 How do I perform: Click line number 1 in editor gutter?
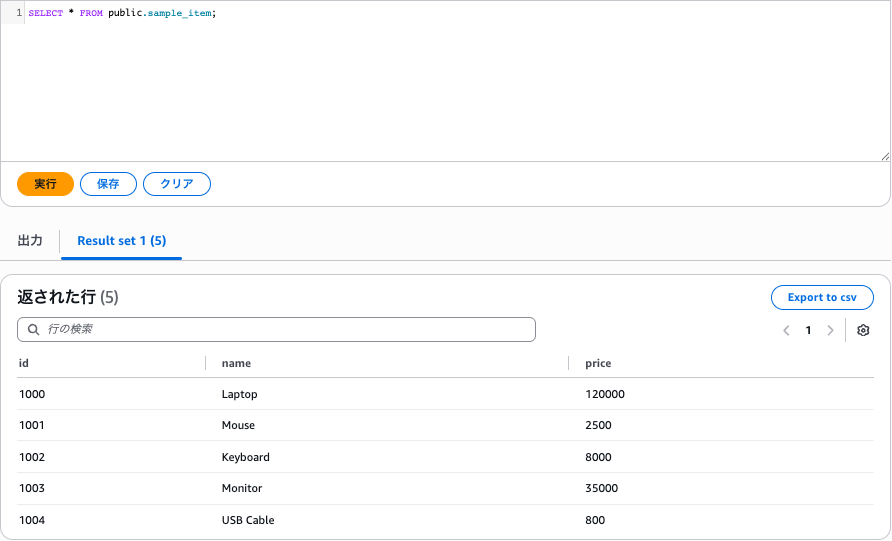[19, 12]
